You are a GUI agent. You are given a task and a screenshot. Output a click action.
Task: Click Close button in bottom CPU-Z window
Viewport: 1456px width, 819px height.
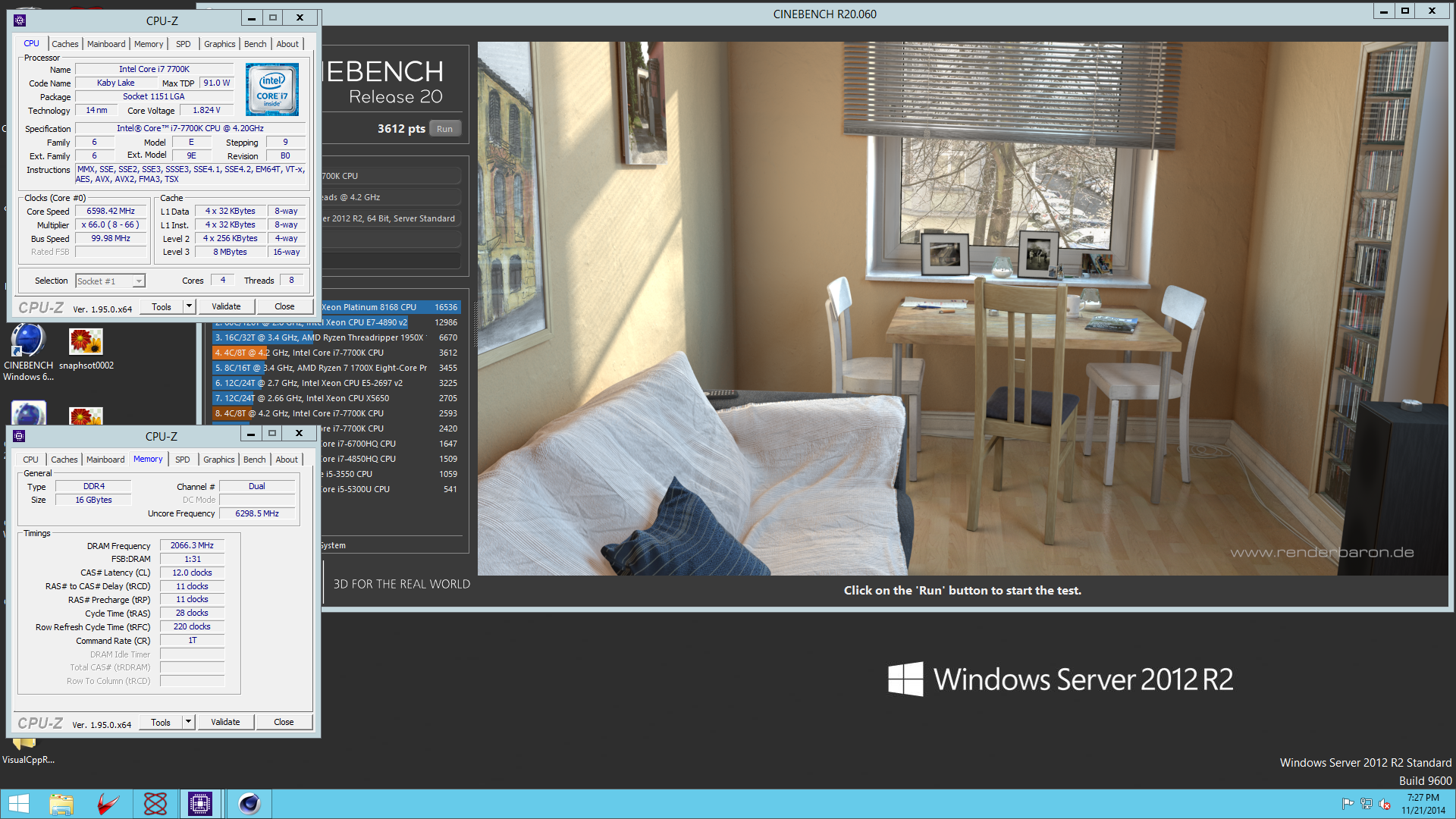click(284, 722)
